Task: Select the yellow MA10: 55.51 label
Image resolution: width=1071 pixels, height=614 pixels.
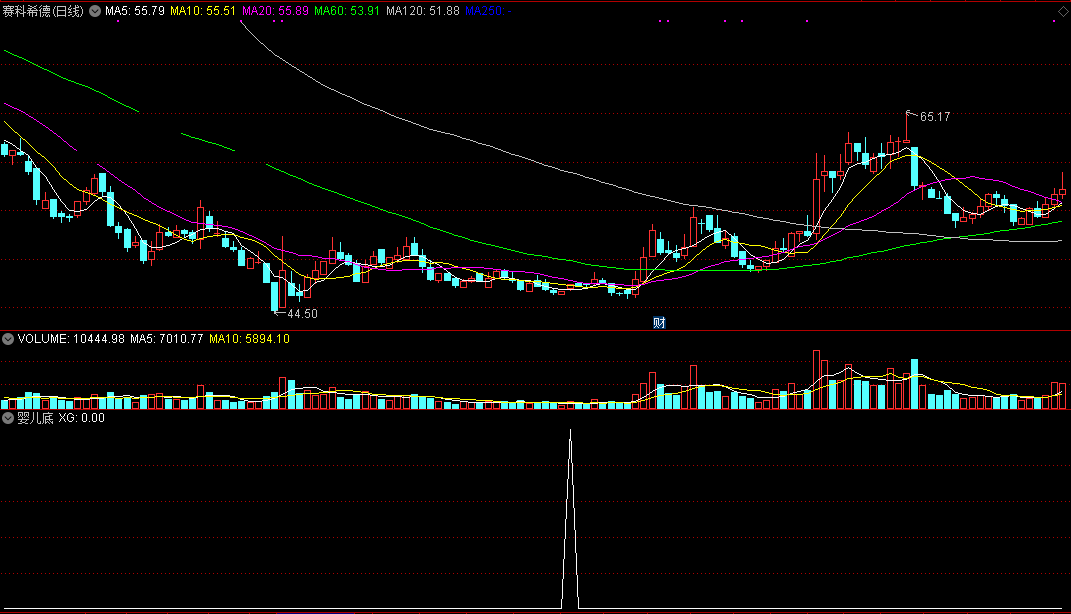Action: [x=203, y=11]
